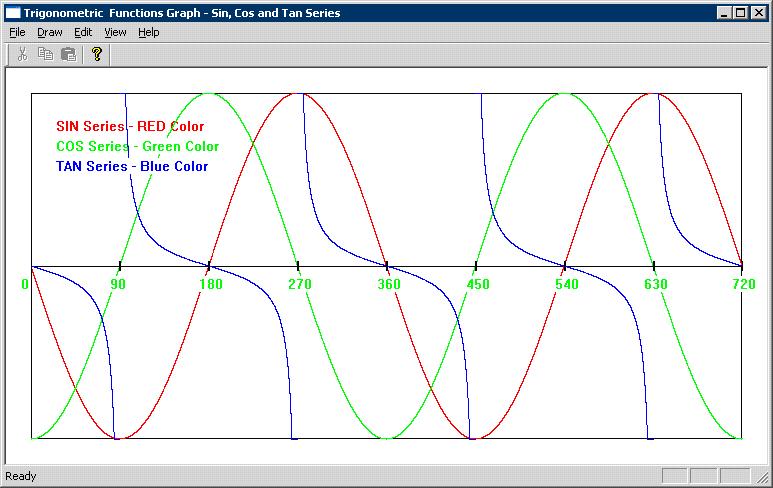Click the application icon in title bar

tap(13, 13)
